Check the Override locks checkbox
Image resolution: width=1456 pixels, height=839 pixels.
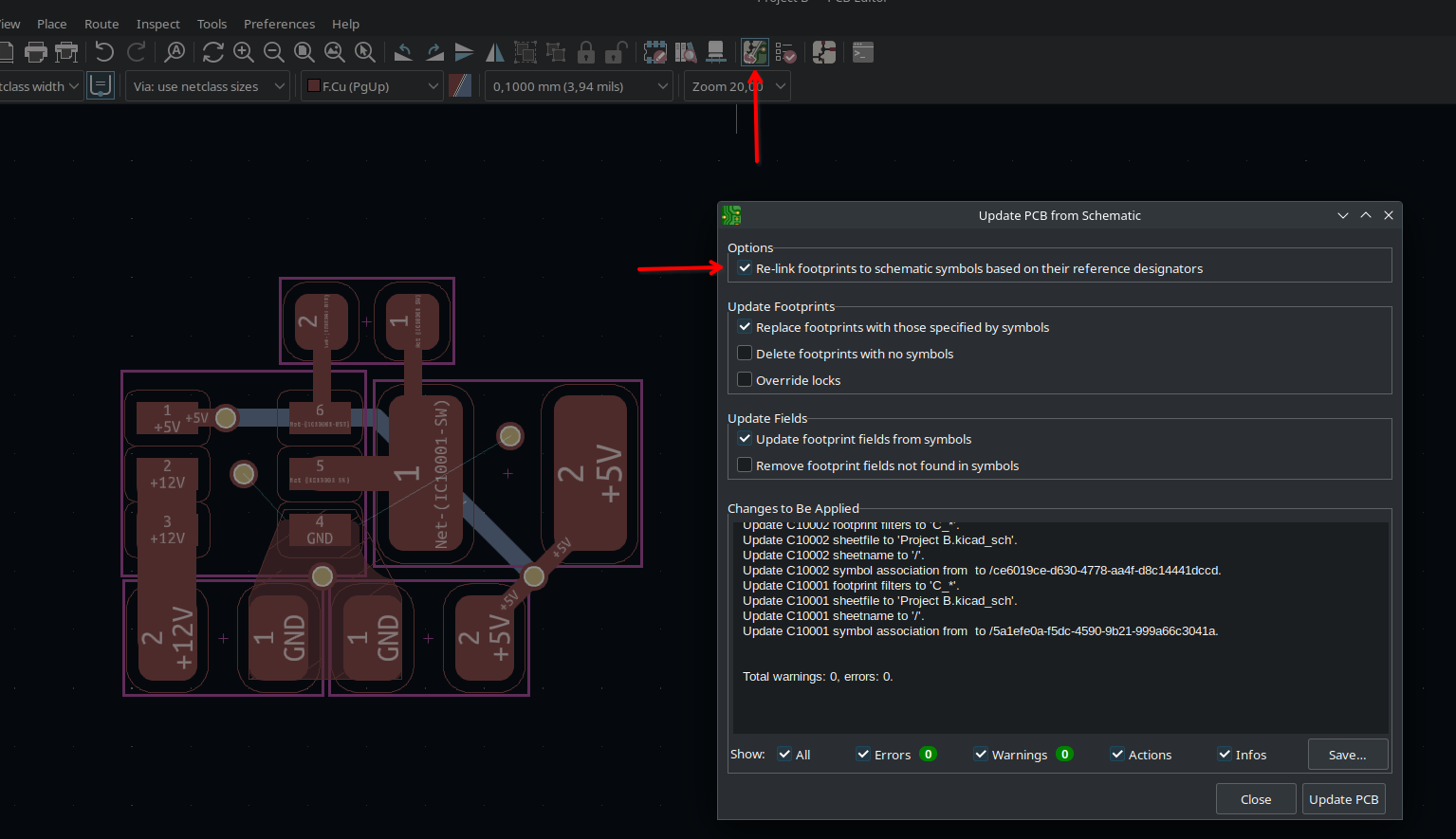coord(746,380)
